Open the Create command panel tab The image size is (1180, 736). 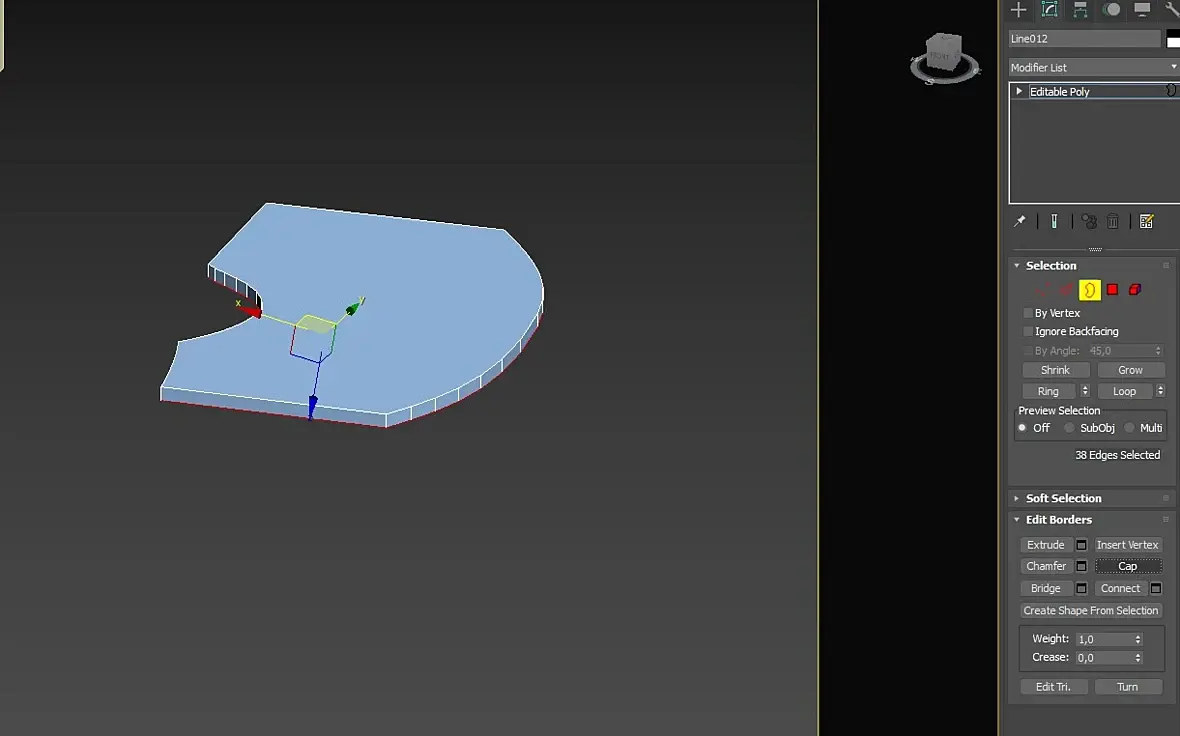tap(1018, 9)
